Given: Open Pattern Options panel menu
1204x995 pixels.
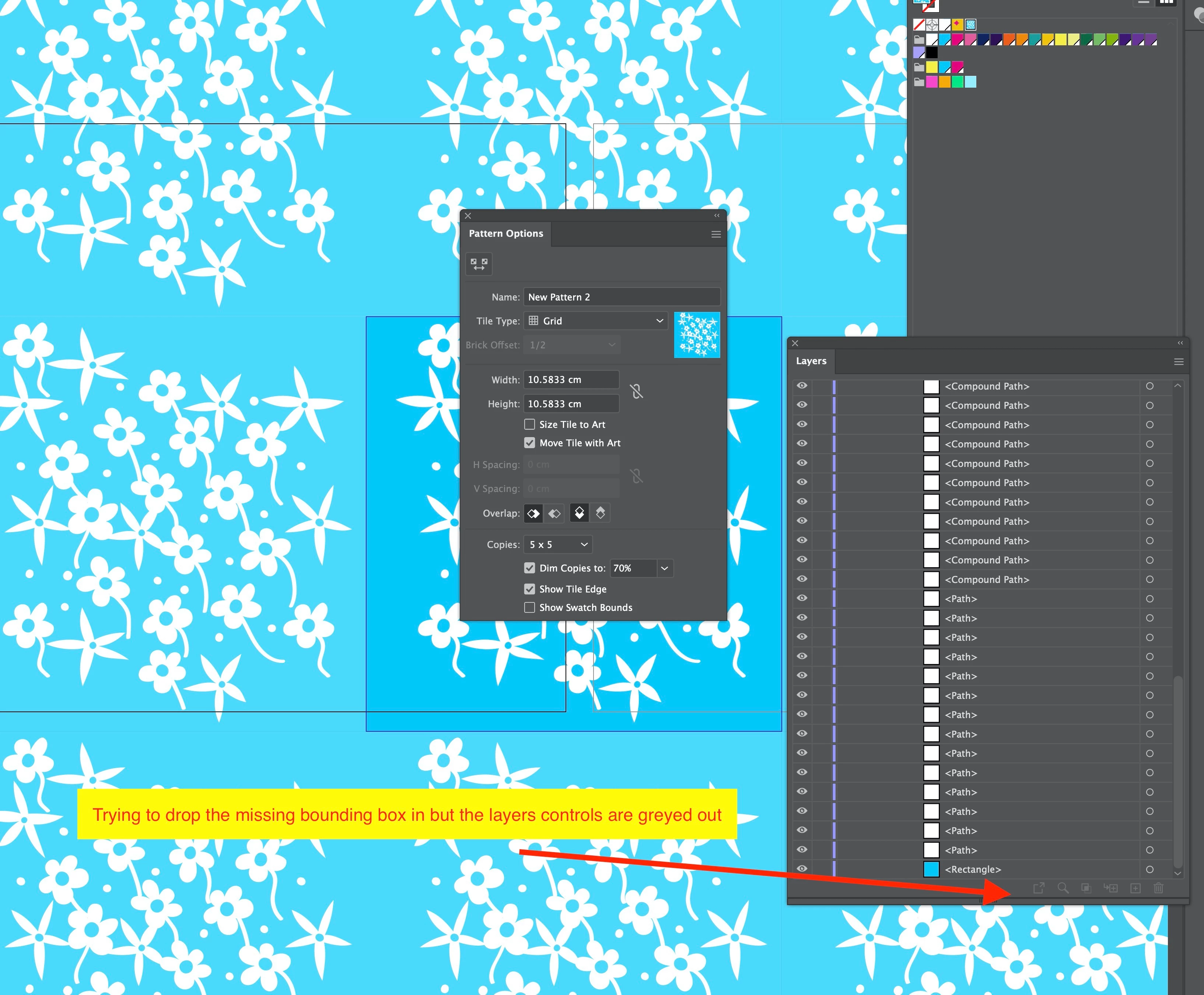Looking at the screenshot, I should [715, 235].
